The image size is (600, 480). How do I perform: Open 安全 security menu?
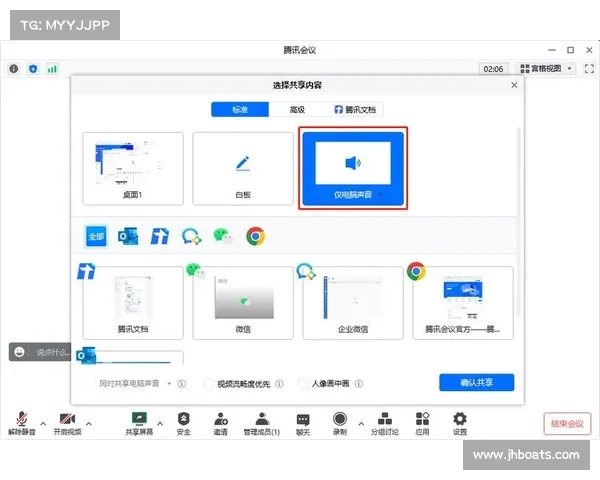tap(184, 423)
